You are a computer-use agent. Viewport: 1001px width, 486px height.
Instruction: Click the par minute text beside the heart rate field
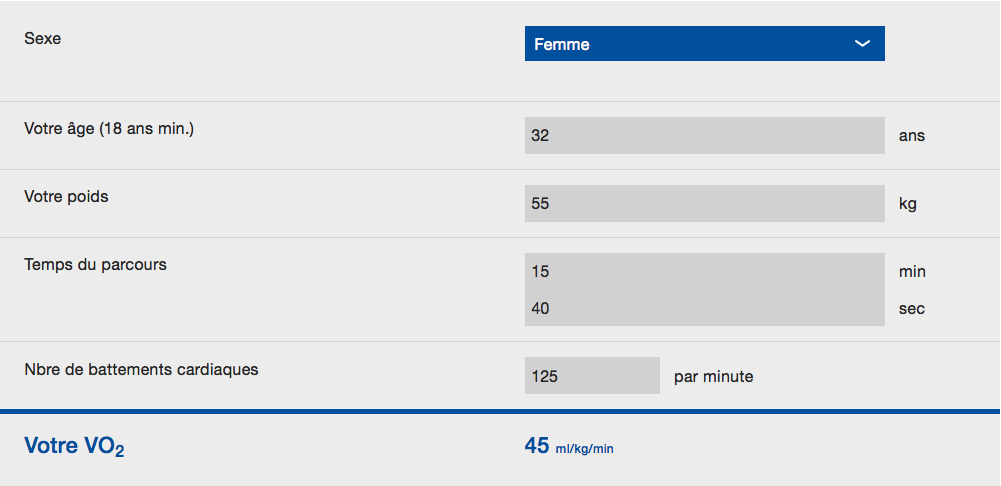(x=714, y=377)
